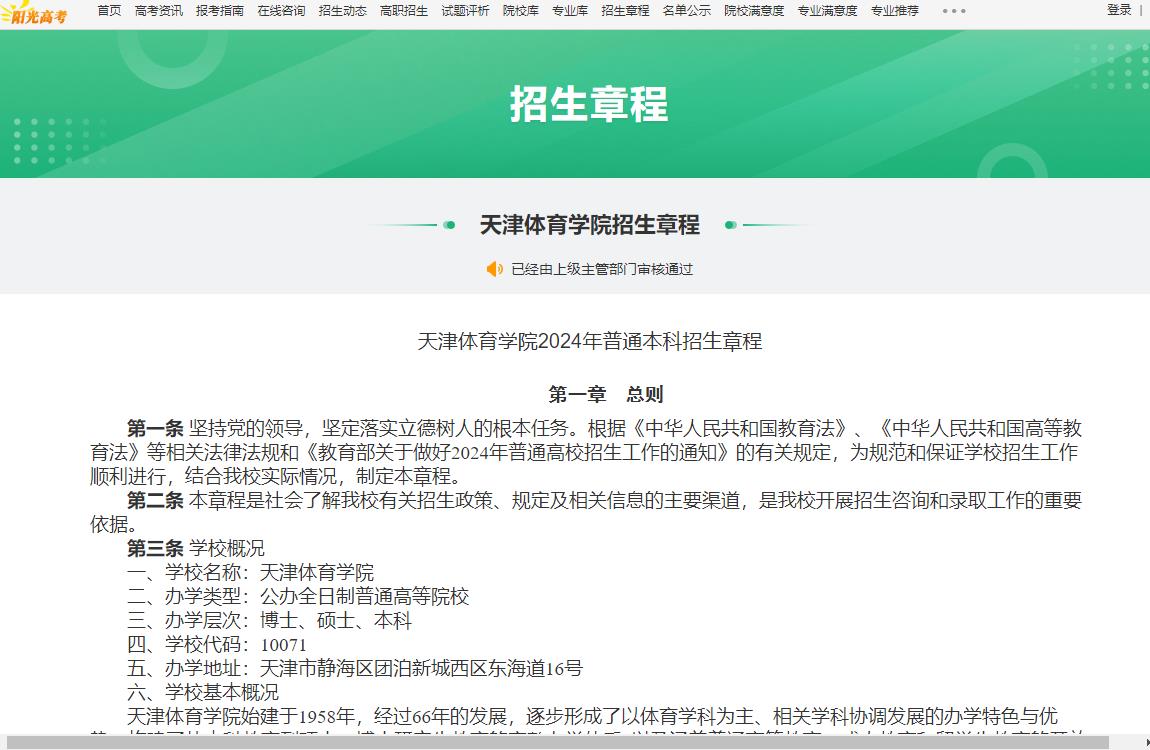Click the 学校代码:10071 line
Viewport: 1150px width, 750px height.
[x=217, y=644]
